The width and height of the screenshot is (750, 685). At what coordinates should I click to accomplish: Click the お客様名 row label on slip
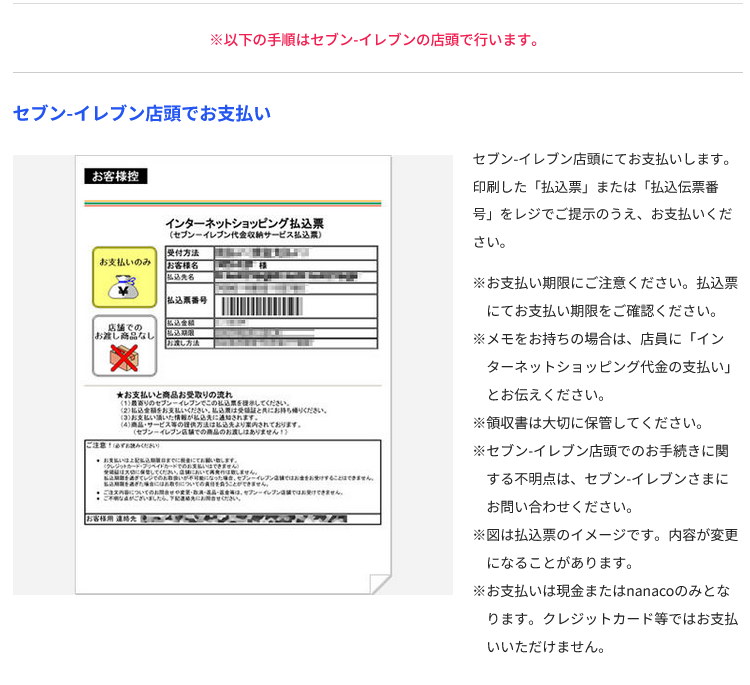183,265
